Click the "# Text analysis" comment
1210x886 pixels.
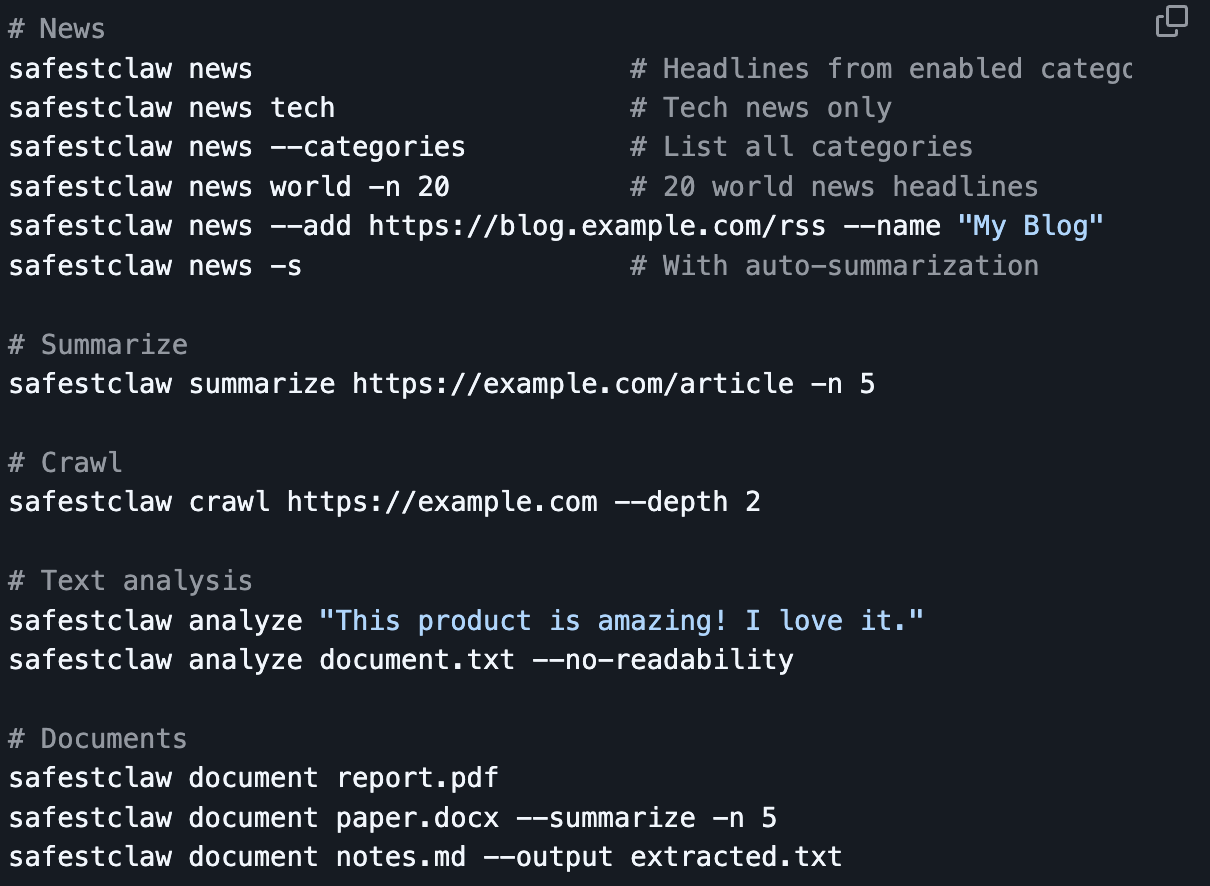130,581
